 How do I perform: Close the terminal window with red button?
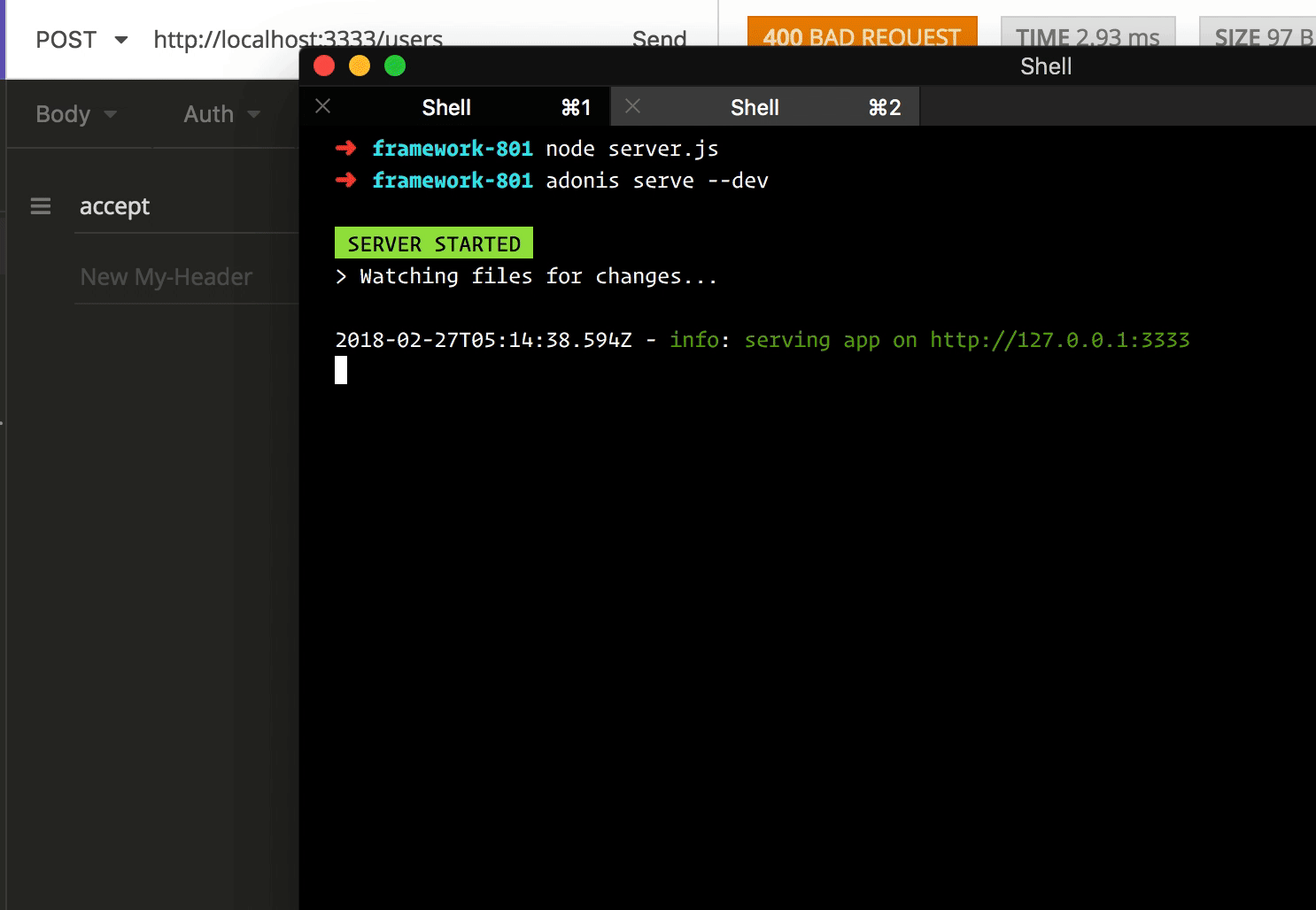click(324, 66)
